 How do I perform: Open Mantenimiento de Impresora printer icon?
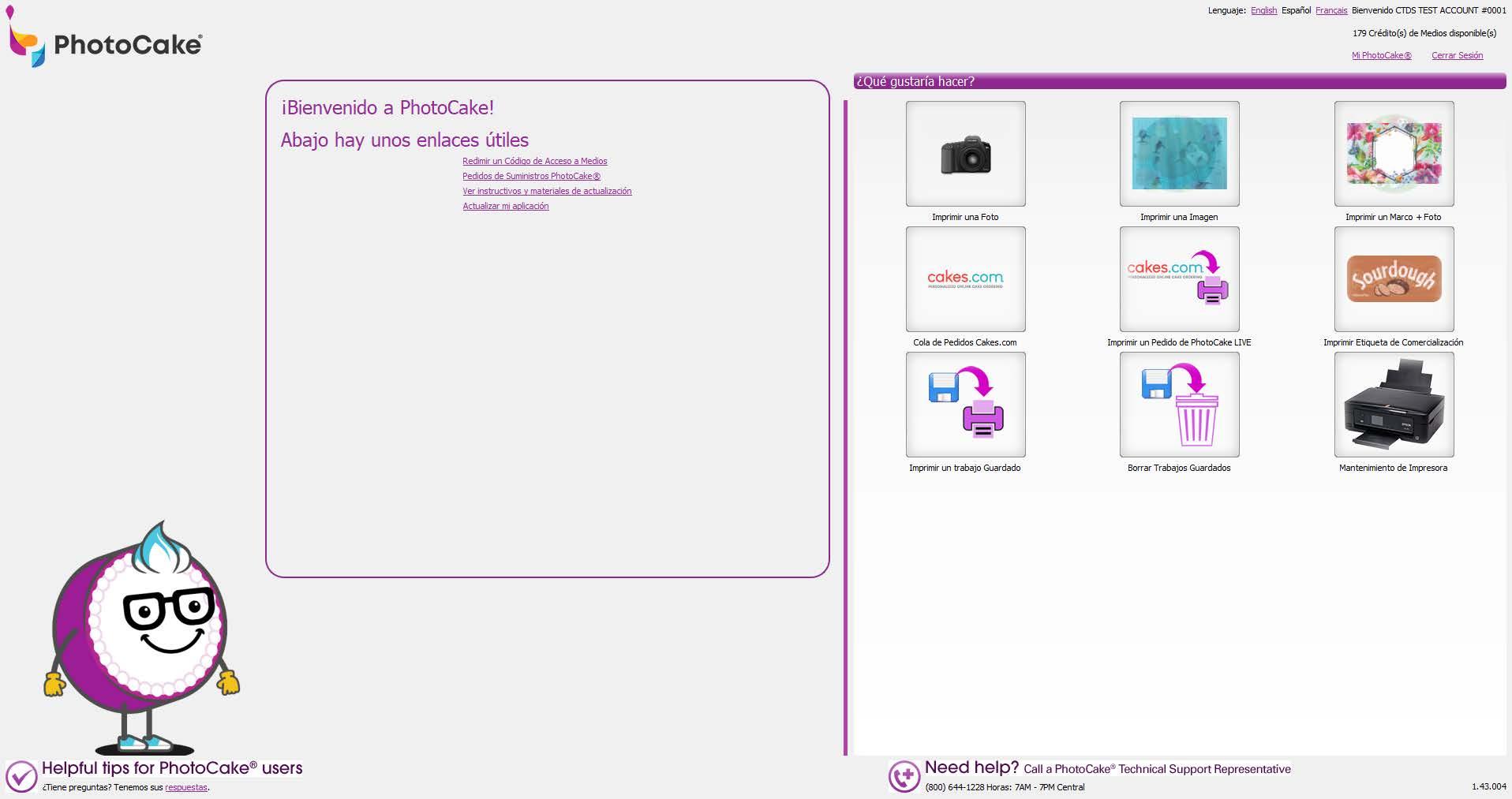(1394, 405)
